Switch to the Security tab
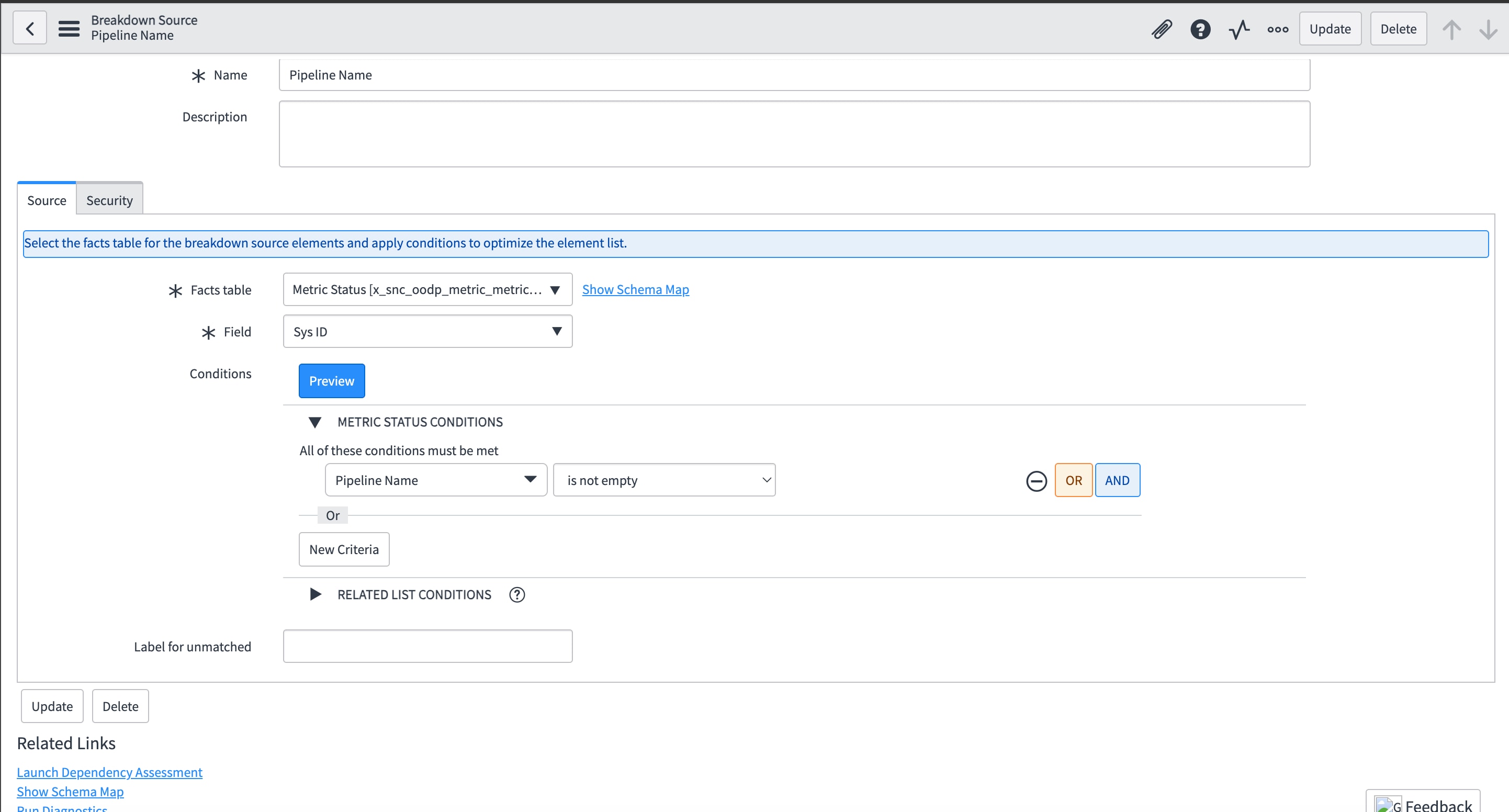Image resolution: width=1509 pixels, height=812 pixels. point(109,200)
